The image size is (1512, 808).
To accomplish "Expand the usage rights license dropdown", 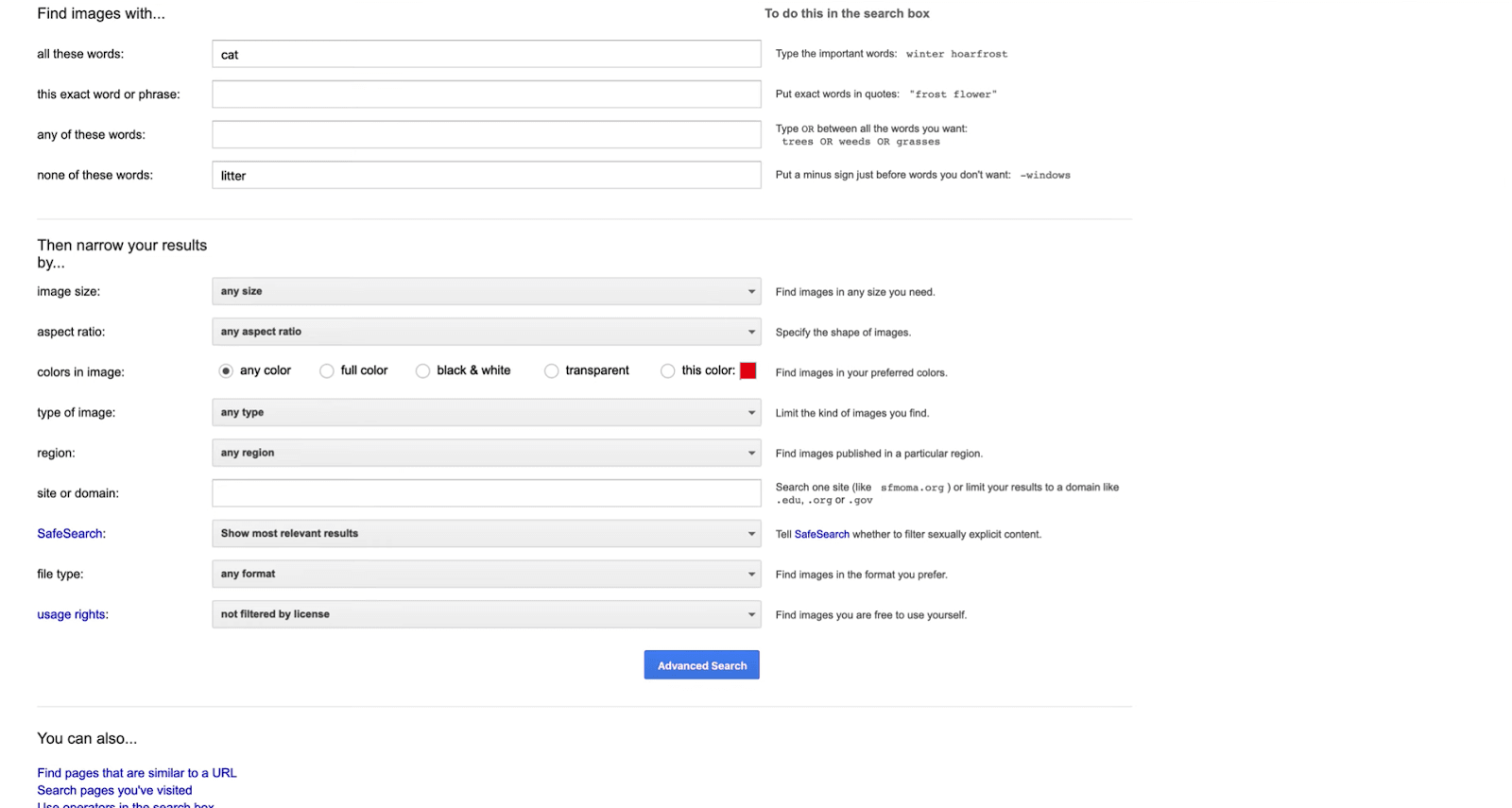I will pos(486,614).
